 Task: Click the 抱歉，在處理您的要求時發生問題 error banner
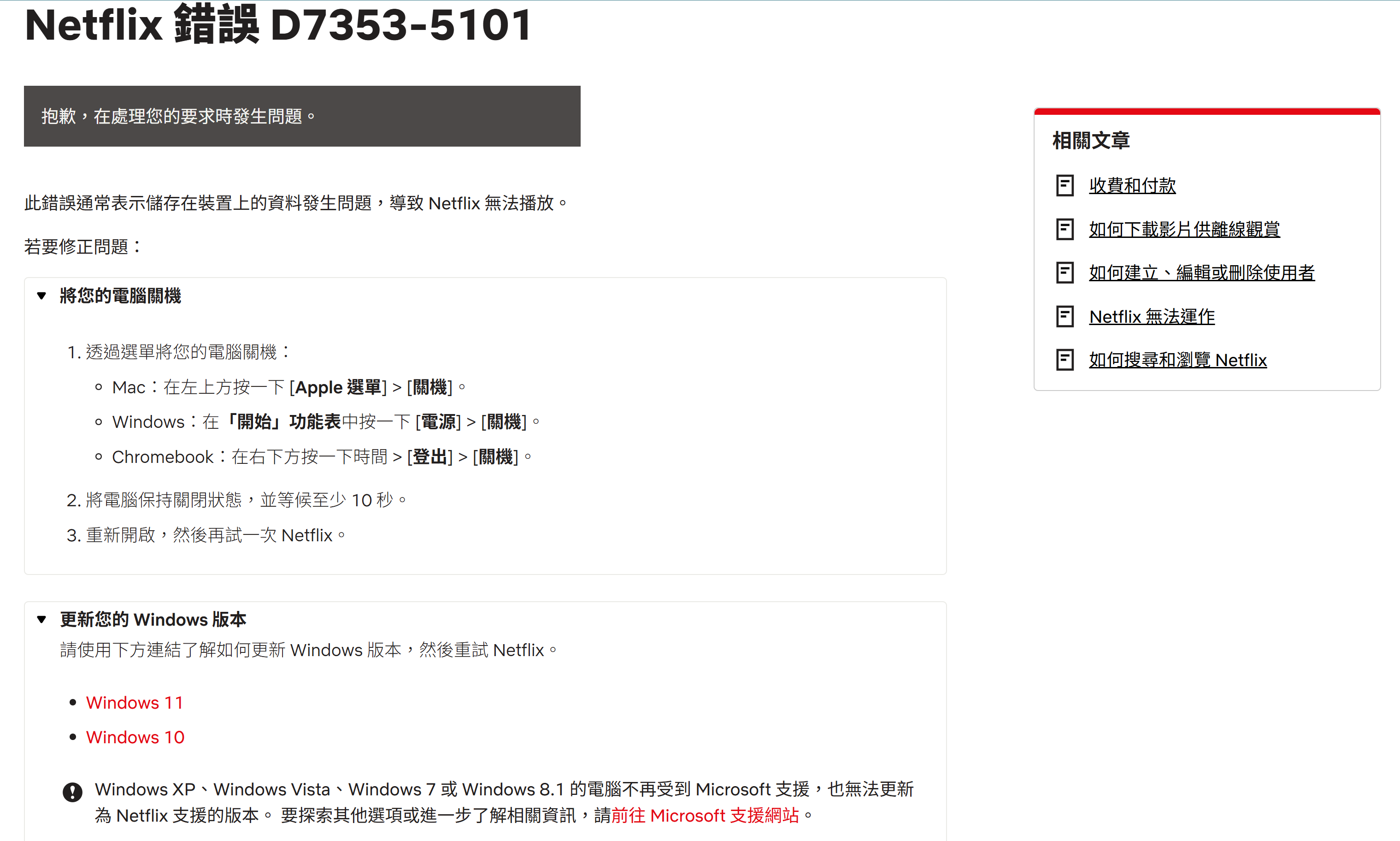tap(302, 116)
